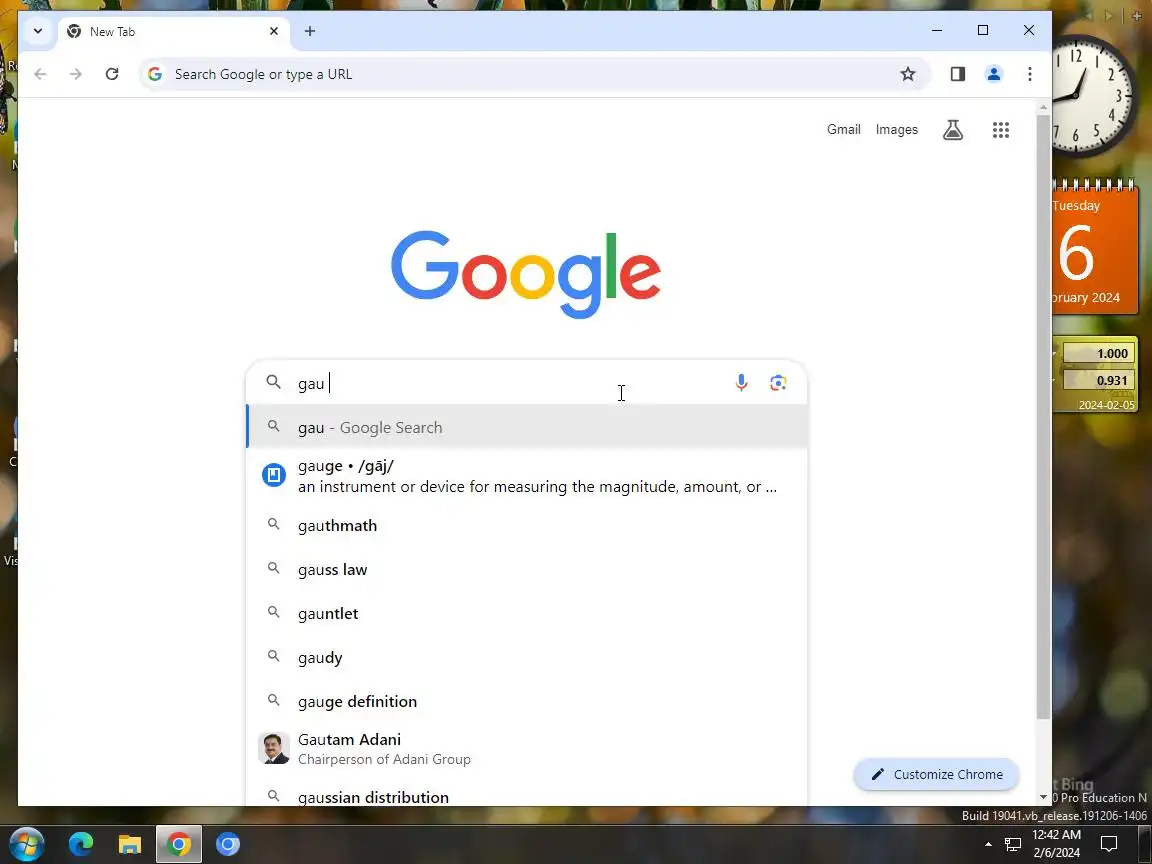Show hidden system tray icons

coord(988,844)
